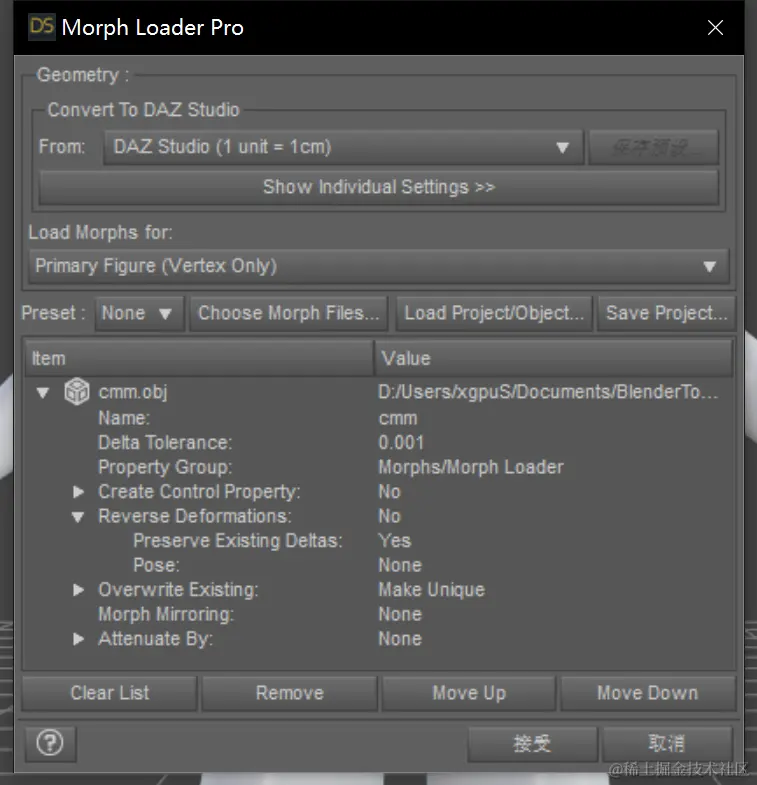The width and height of the screenshot is (757, 785).
Task: Open the Preset None dropdown
Action: (x=140, y=313)
